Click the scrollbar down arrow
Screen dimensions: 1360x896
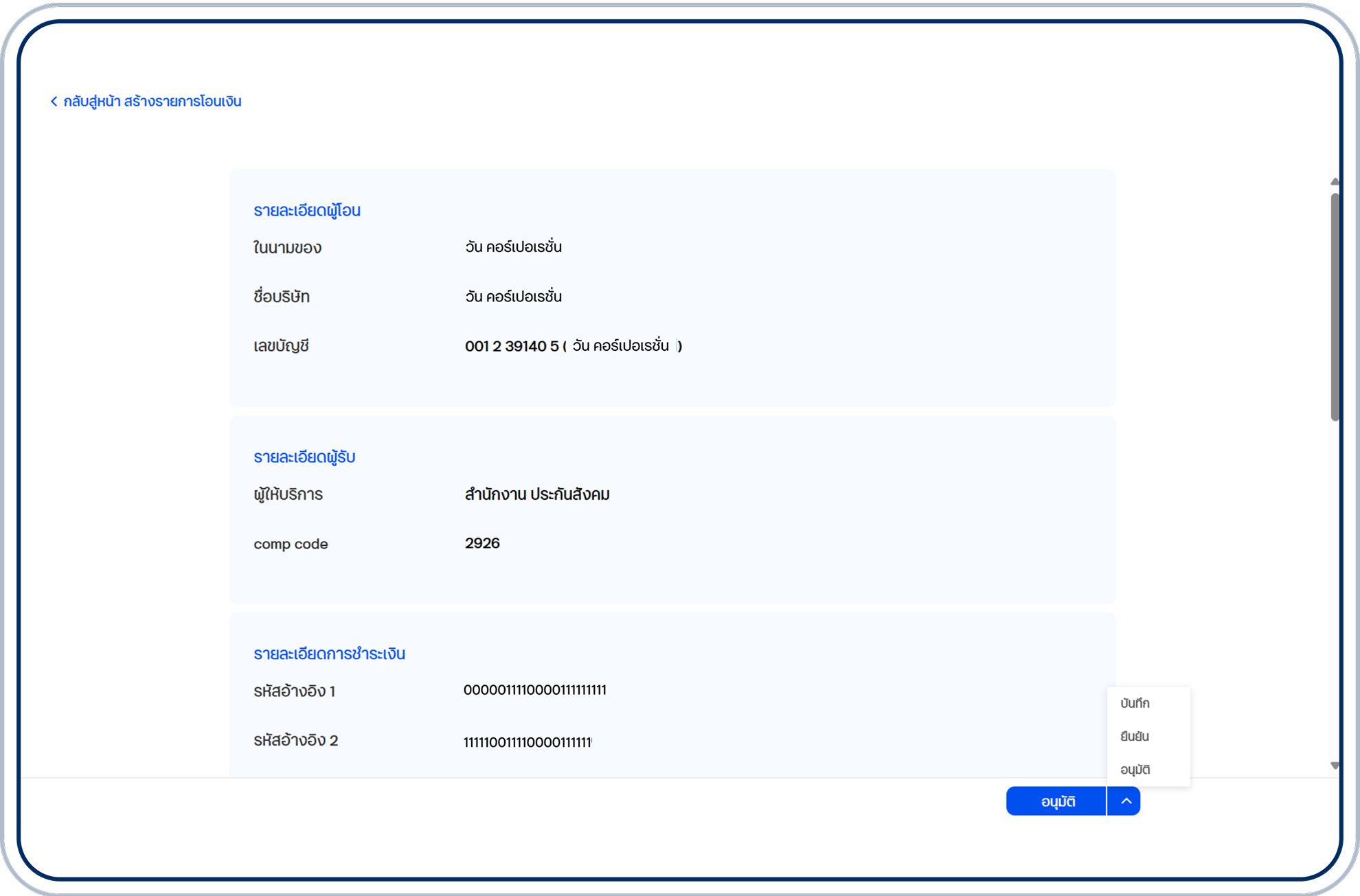coord(1334,766)
